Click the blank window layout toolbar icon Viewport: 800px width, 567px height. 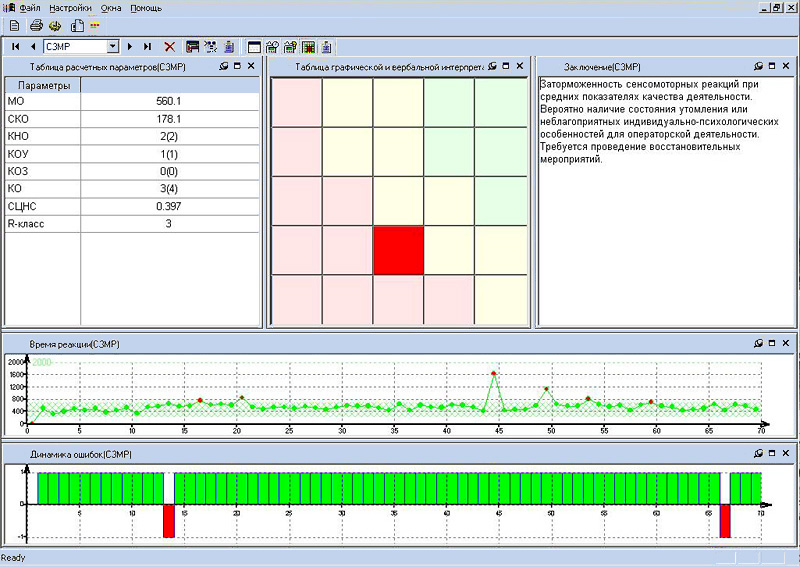pyautogui.click(x=254, y=46)
